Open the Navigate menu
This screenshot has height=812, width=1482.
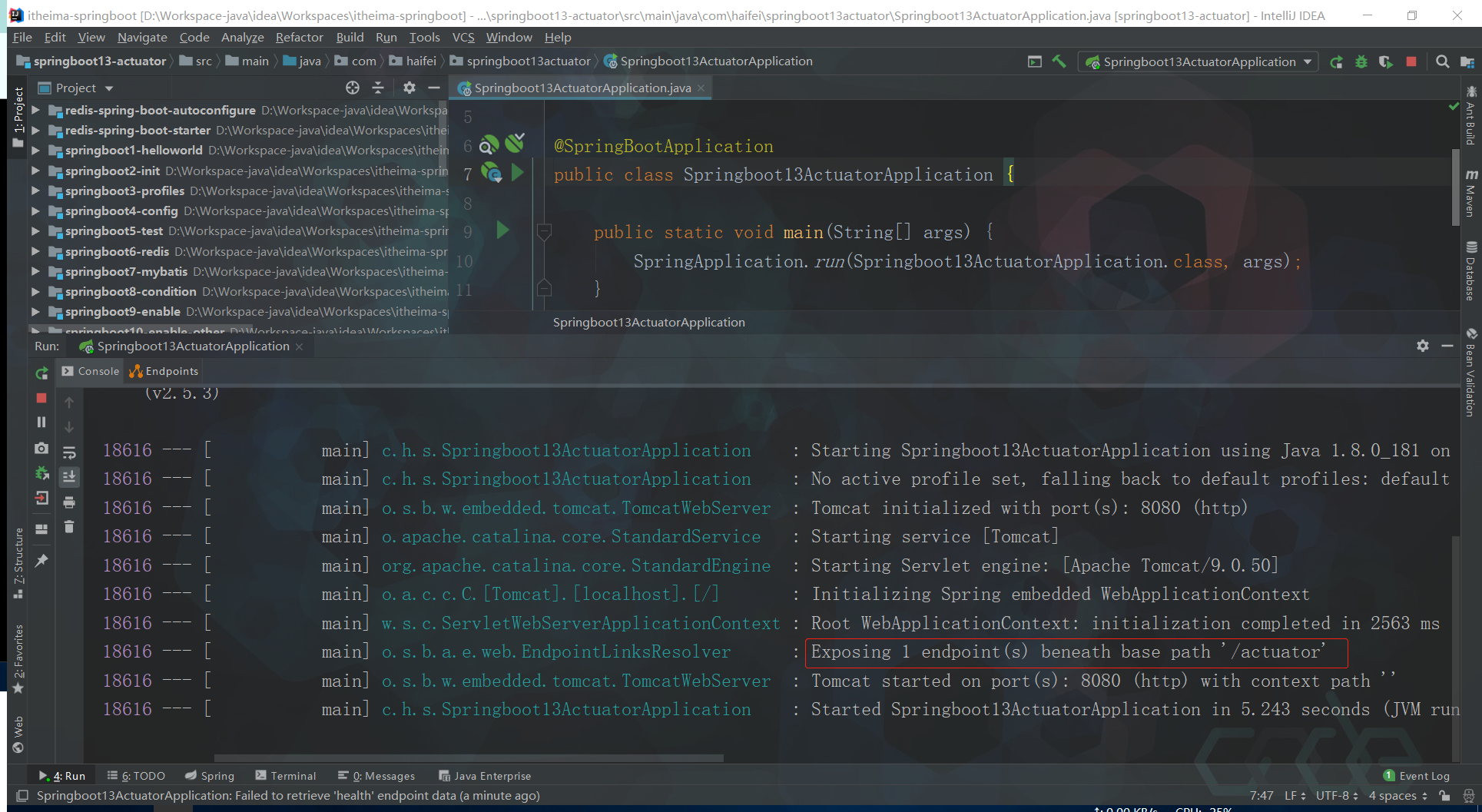[142, 37]
